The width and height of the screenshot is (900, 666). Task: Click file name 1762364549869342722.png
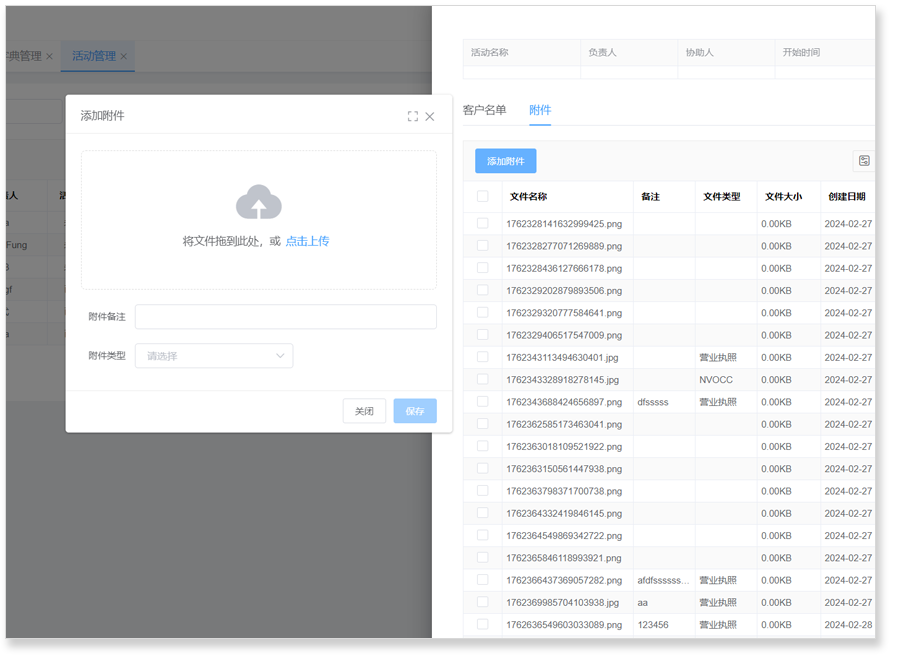click(x=564, y=536)
